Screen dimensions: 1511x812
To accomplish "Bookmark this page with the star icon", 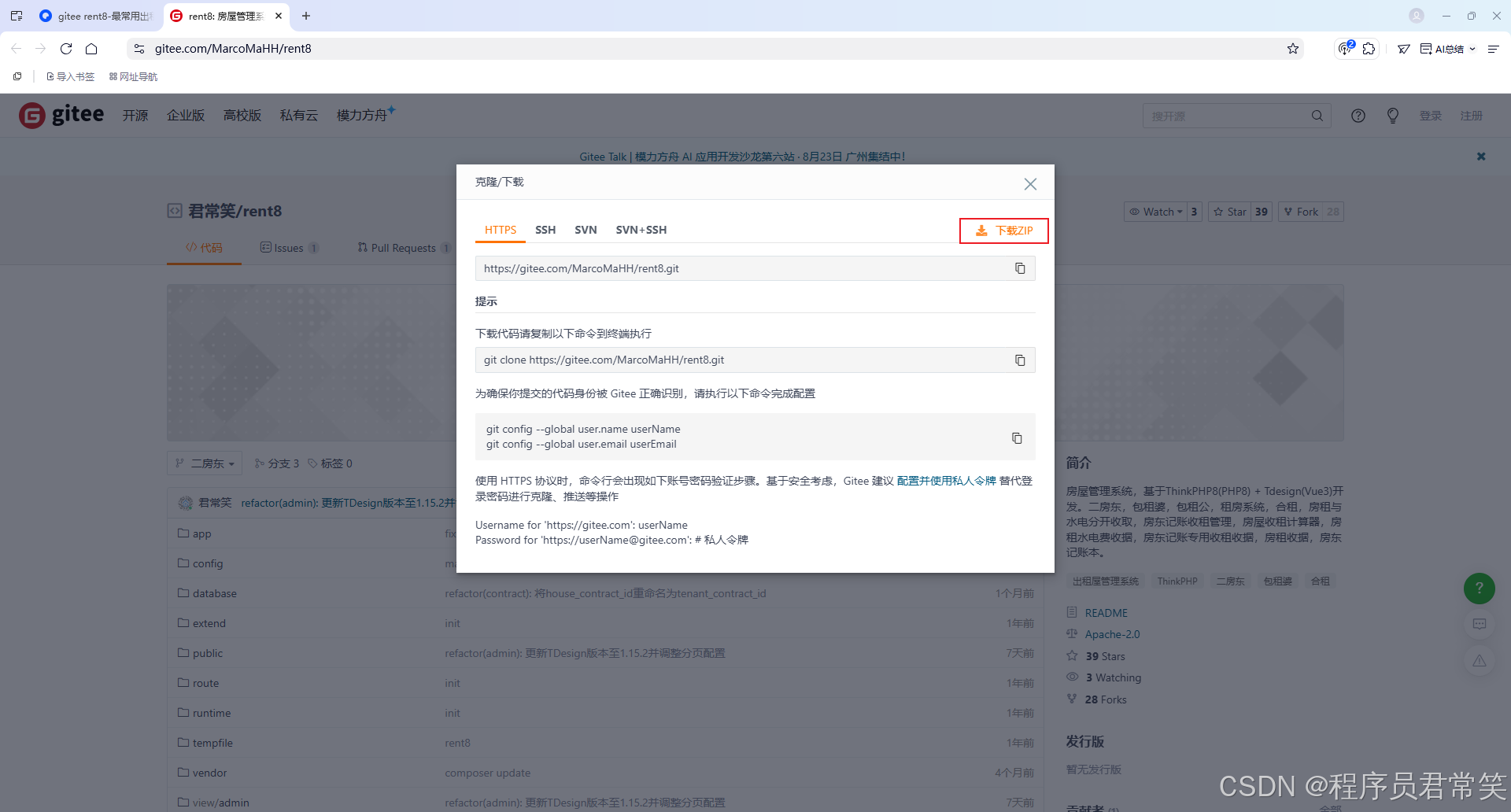I will coord(1292,49).
